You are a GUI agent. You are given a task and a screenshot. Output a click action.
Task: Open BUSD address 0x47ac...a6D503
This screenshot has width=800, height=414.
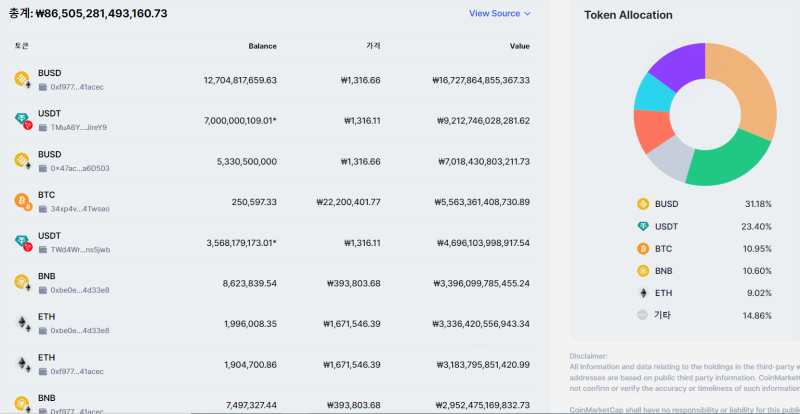click(x=80, y=168)
